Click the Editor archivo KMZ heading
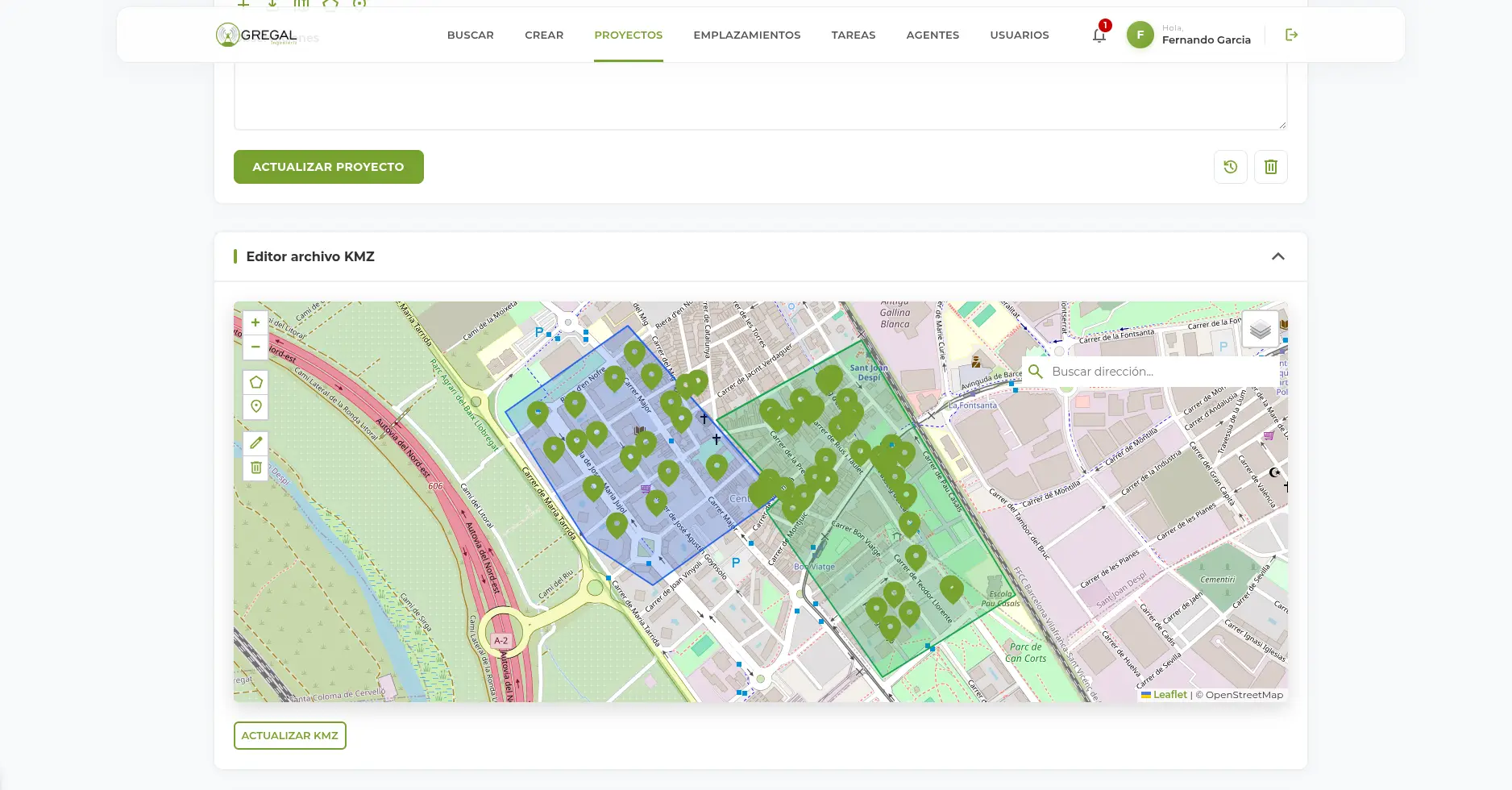Screen dimensions: 1512x790 [x=310, y=256]
